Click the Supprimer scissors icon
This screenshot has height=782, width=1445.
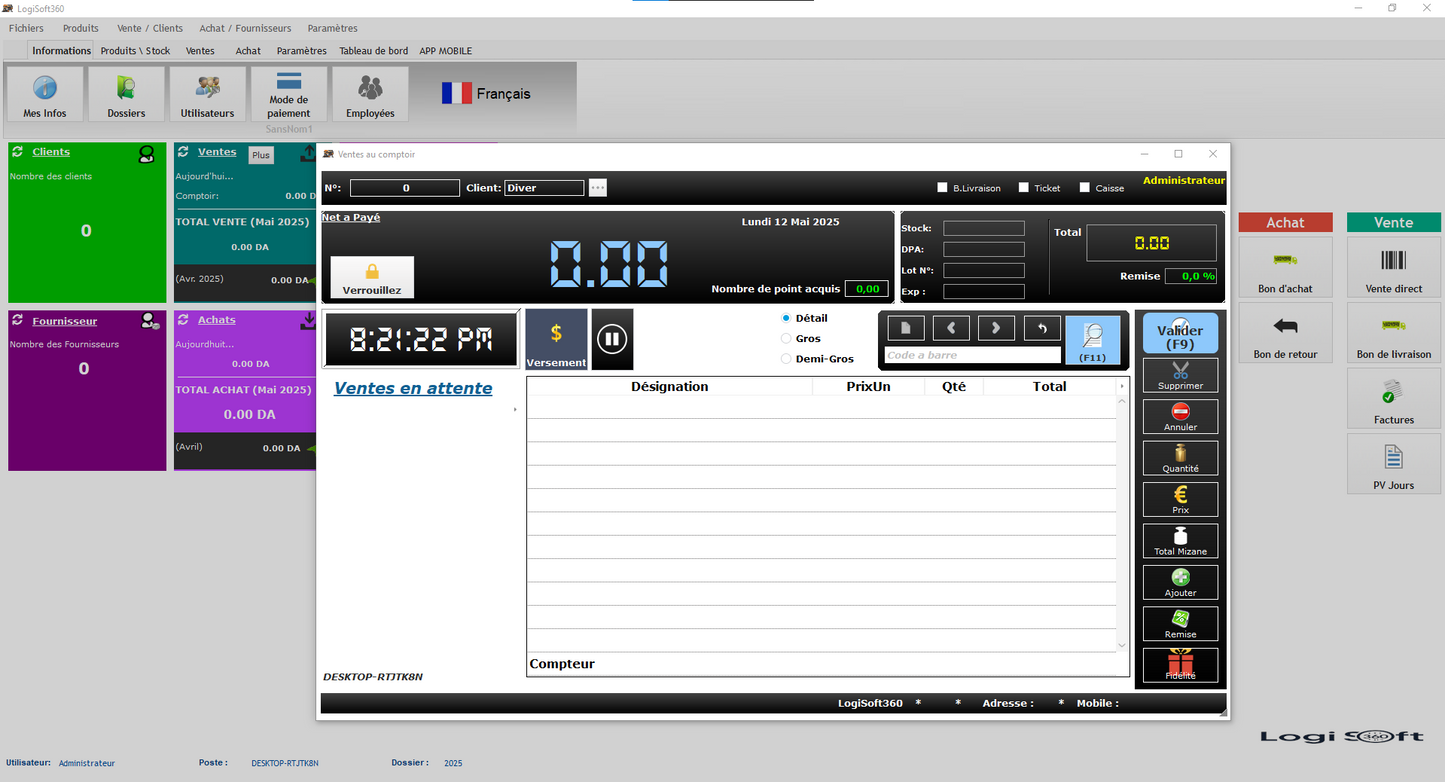tap(1180, 374)
